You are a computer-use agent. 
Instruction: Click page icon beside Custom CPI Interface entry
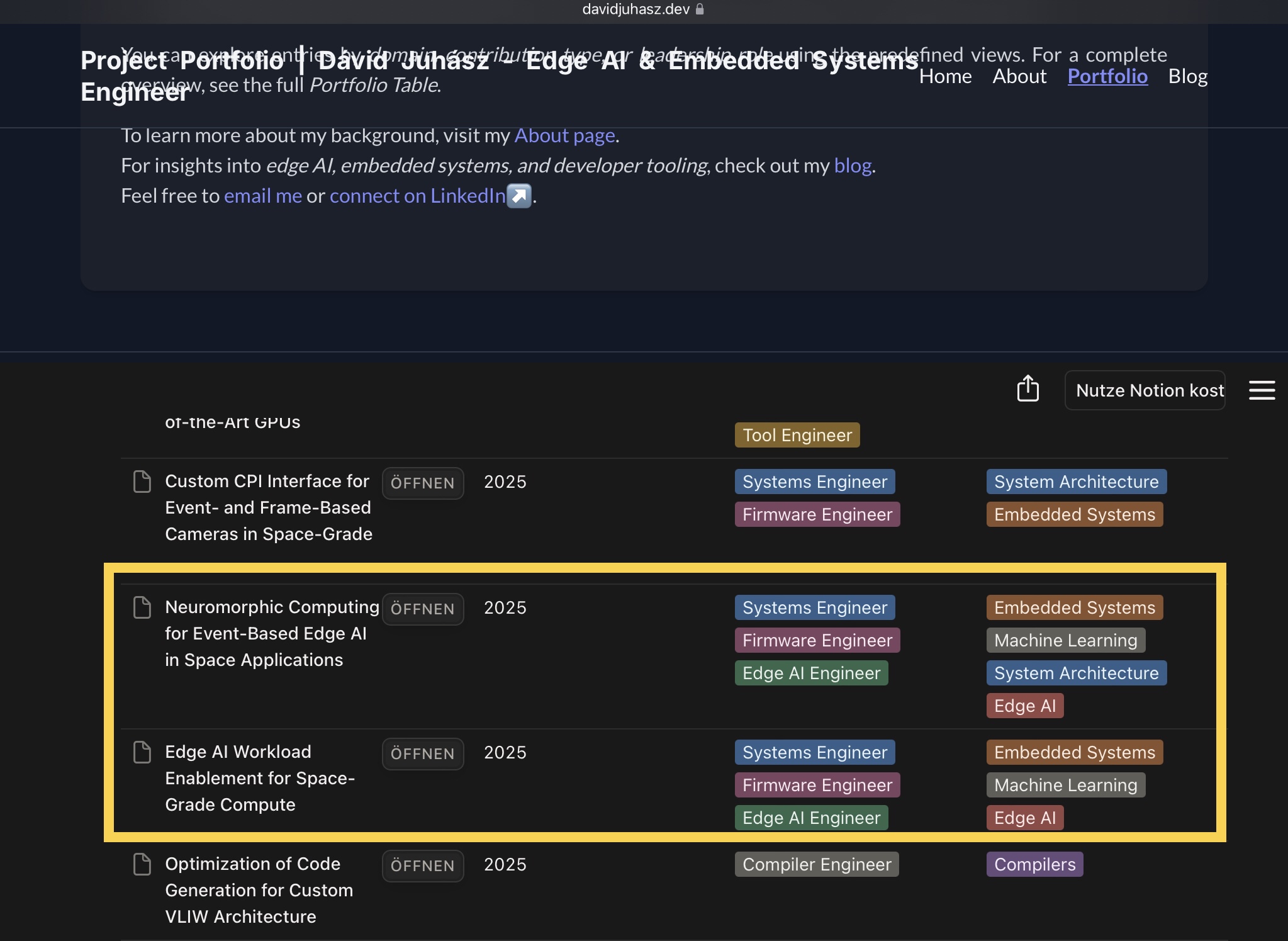point(142,482)
